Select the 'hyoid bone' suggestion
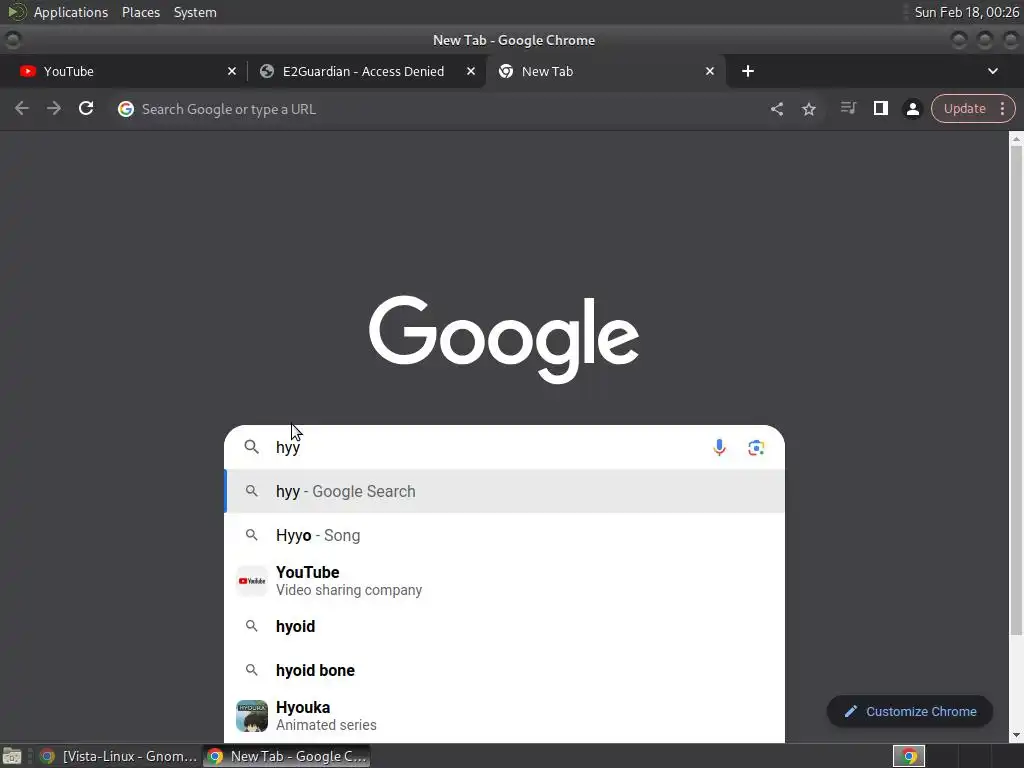 coord(504,670)
